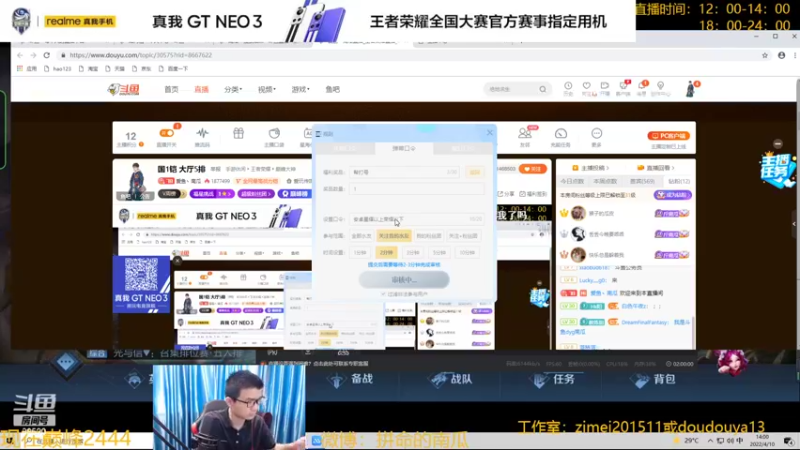The width and height of the screenshot is (800, 450).
Task: Open the notifications bell icon in the header
Action: point(641,86)
